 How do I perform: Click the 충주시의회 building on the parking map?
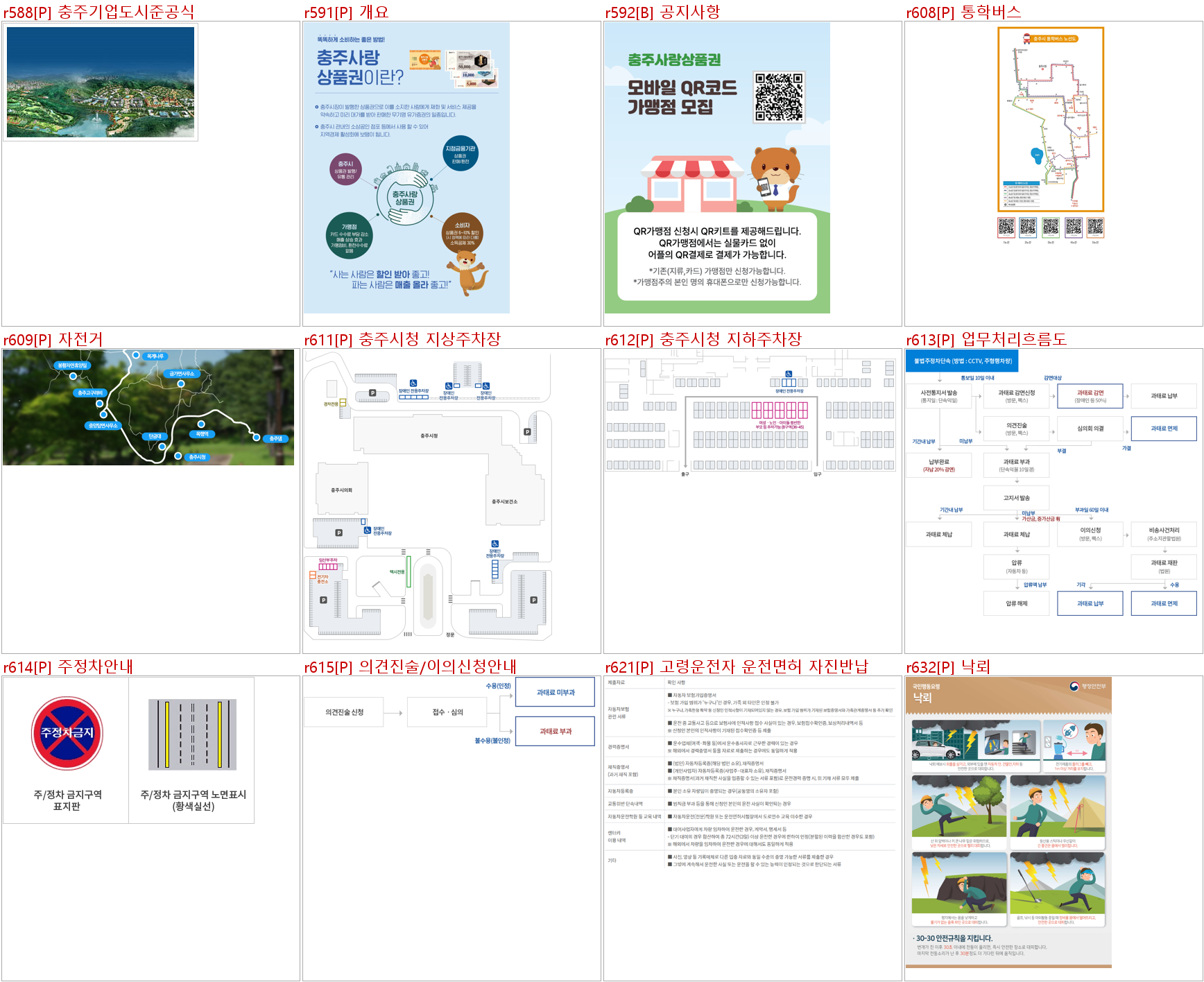341,490
